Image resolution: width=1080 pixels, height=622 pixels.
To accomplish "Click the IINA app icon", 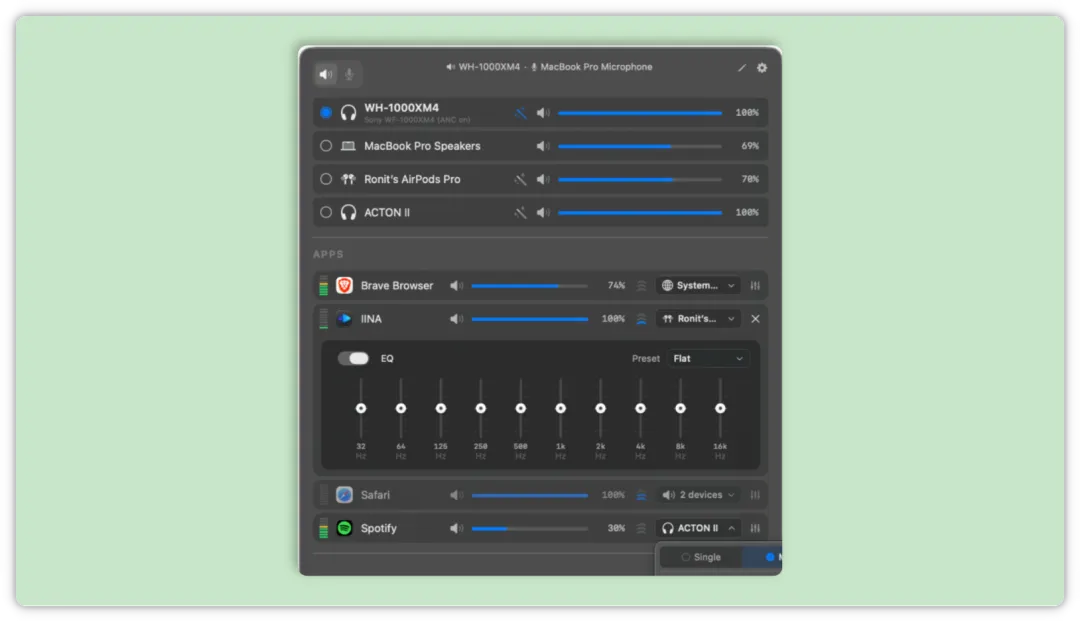I will click(344, 319).
